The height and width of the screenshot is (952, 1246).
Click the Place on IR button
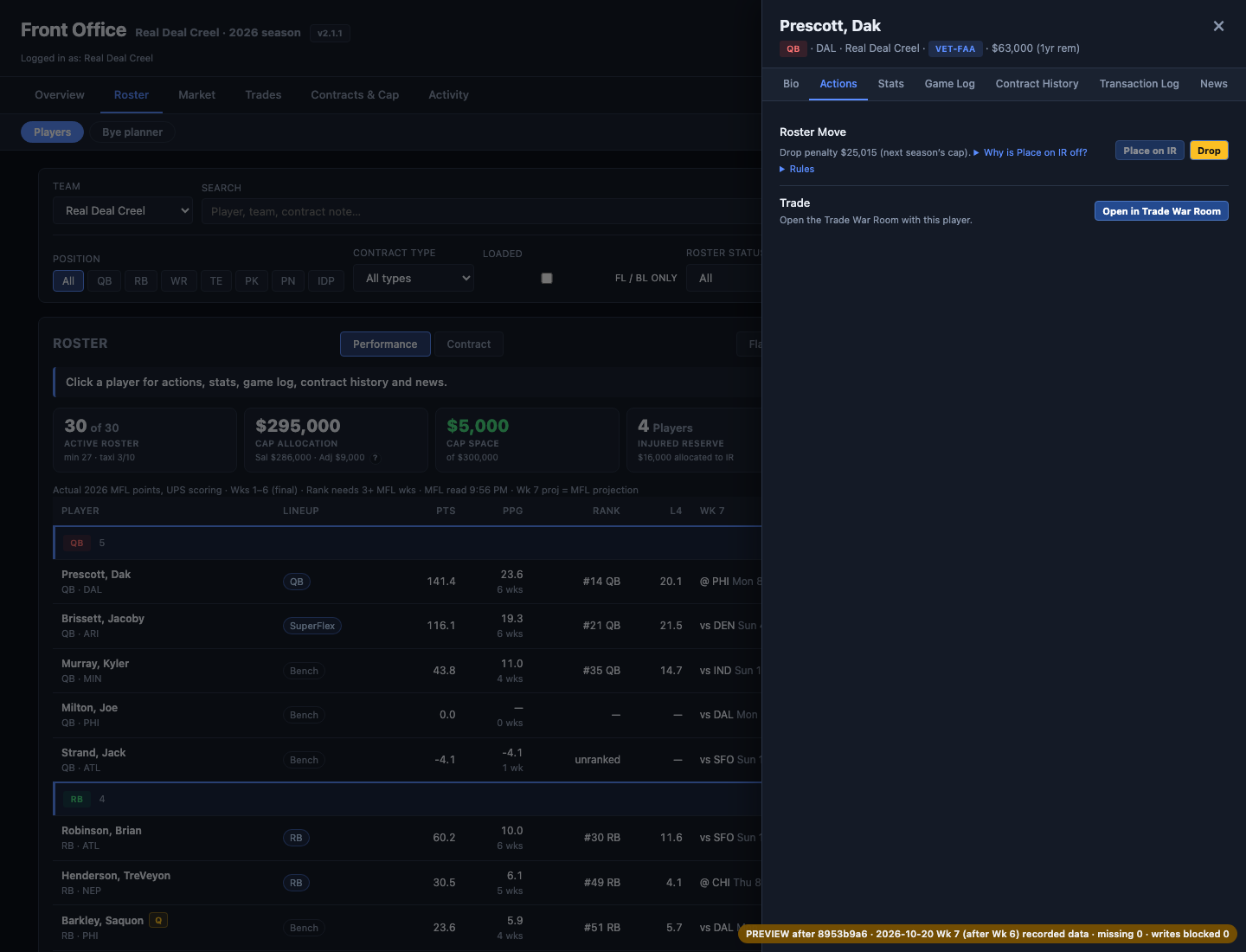[x=1150, y=151]
